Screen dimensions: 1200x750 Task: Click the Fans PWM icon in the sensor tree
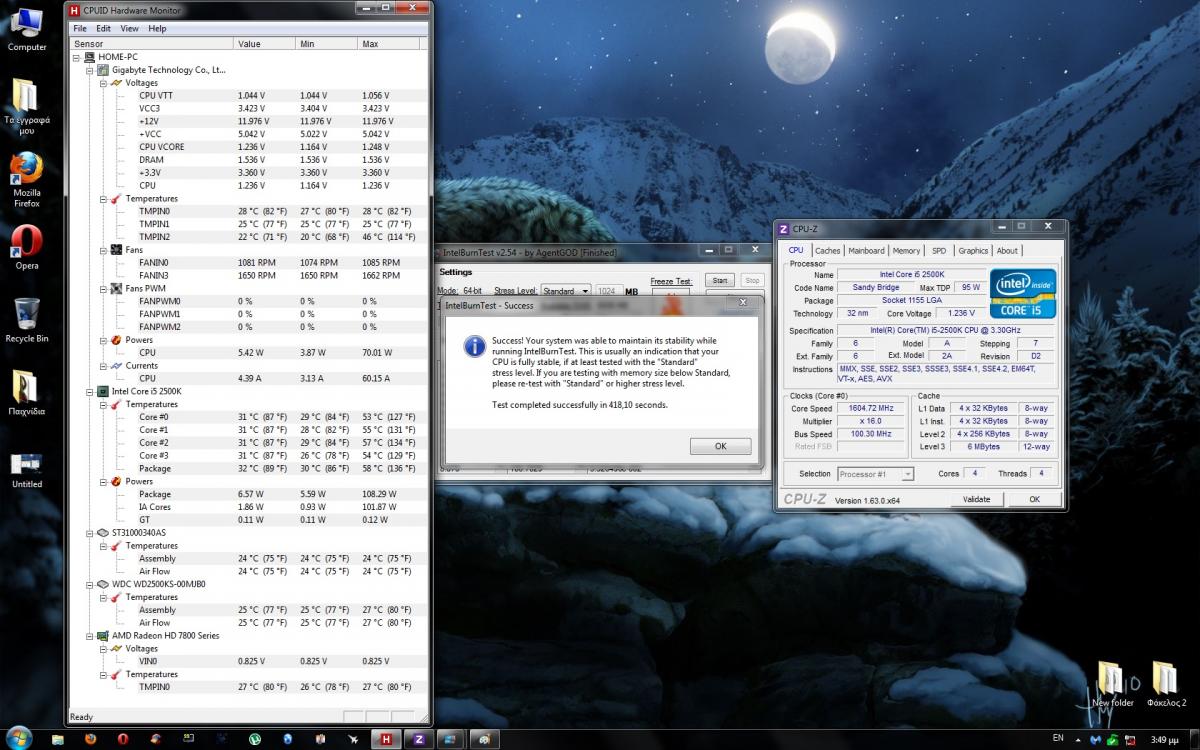tap(116, 288)
